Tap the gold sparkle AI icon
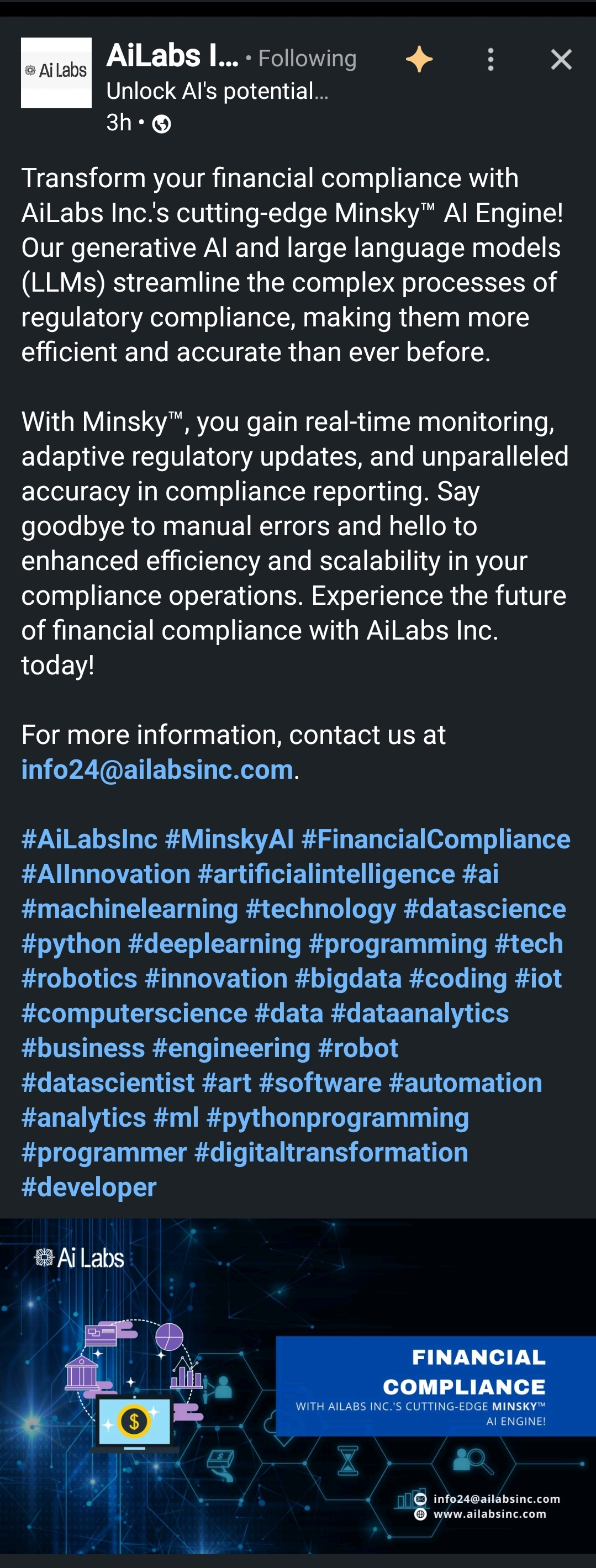 point(419,60)
